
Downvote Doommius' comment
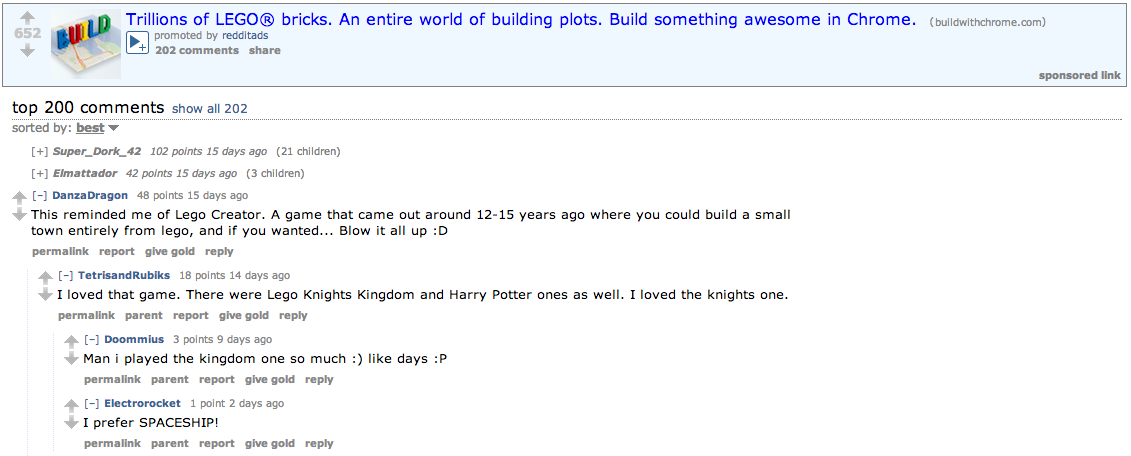(71, 359)
